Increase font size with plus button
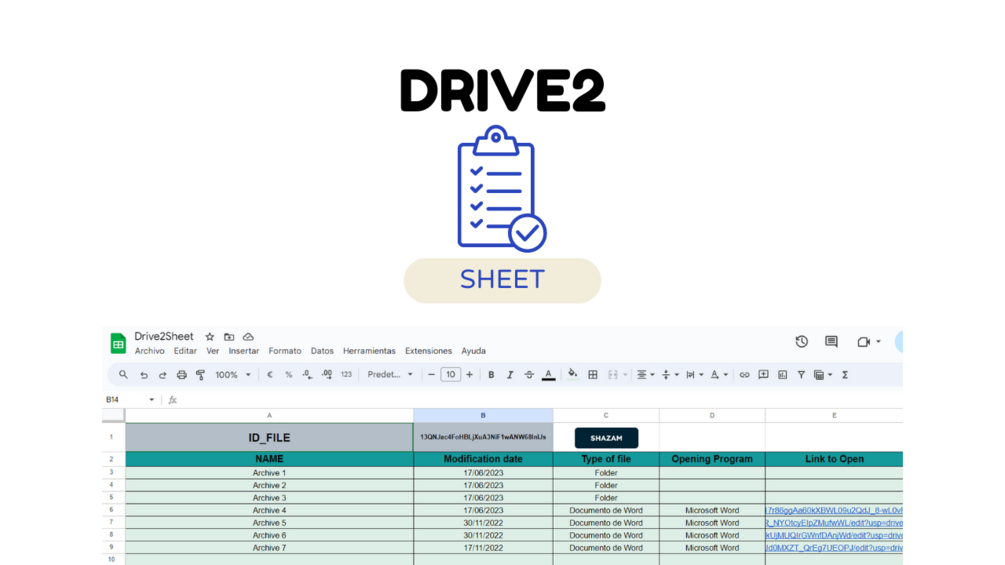Image resolution: width=1005 pixels, height=565 pixels. click(x=470, y=375)
